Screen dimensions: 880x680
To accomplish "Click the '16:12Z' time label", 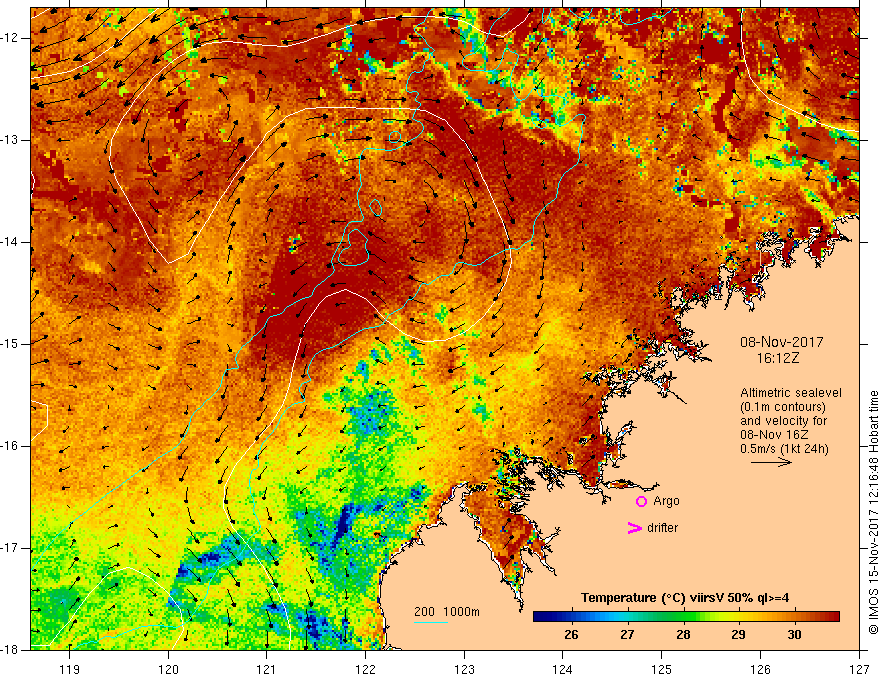I will click(x=777, y=359).
